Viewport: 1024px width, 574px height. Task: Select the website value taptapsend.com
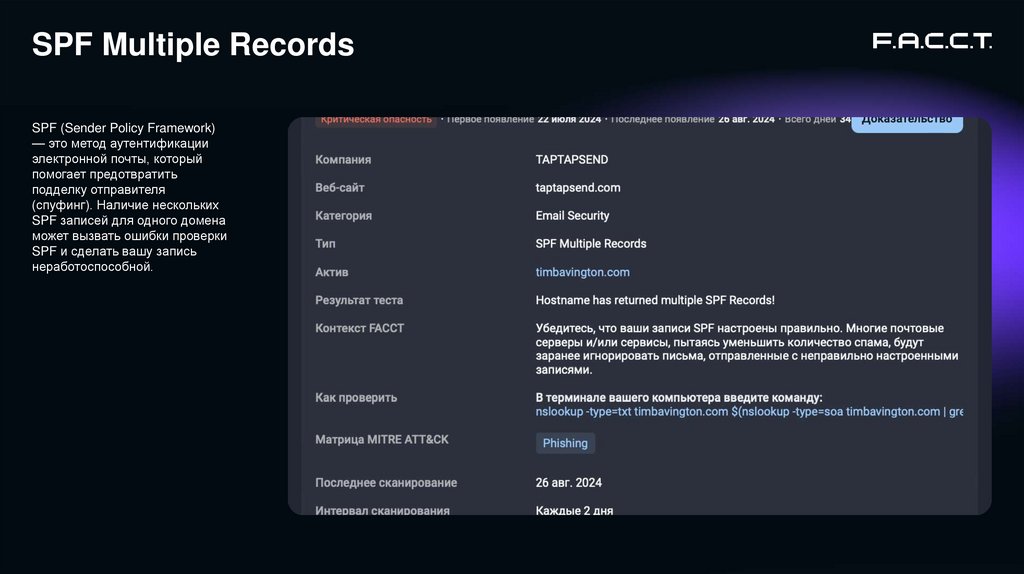(x=578, y=188)
